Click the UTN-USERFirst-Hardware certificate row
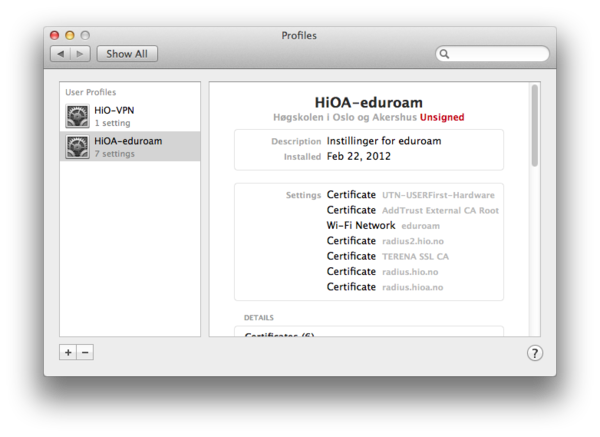Screen dimensions: 600x437 click(411, 195)
